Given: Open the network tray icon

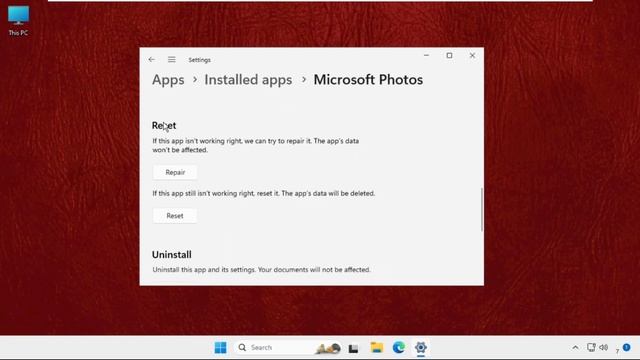Looking at the screenshot, I should click(x=591, y=348).
